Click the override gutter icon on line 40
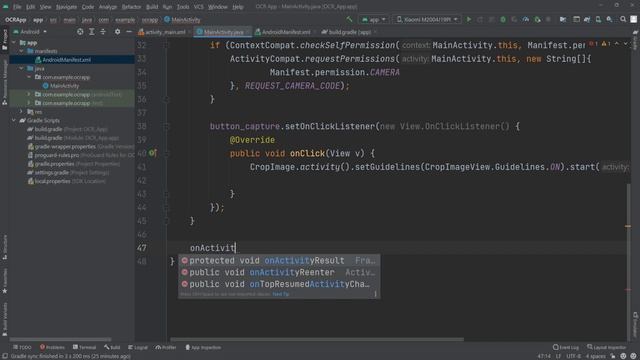This screenshot has width=640, height=360. pos(152,153)
